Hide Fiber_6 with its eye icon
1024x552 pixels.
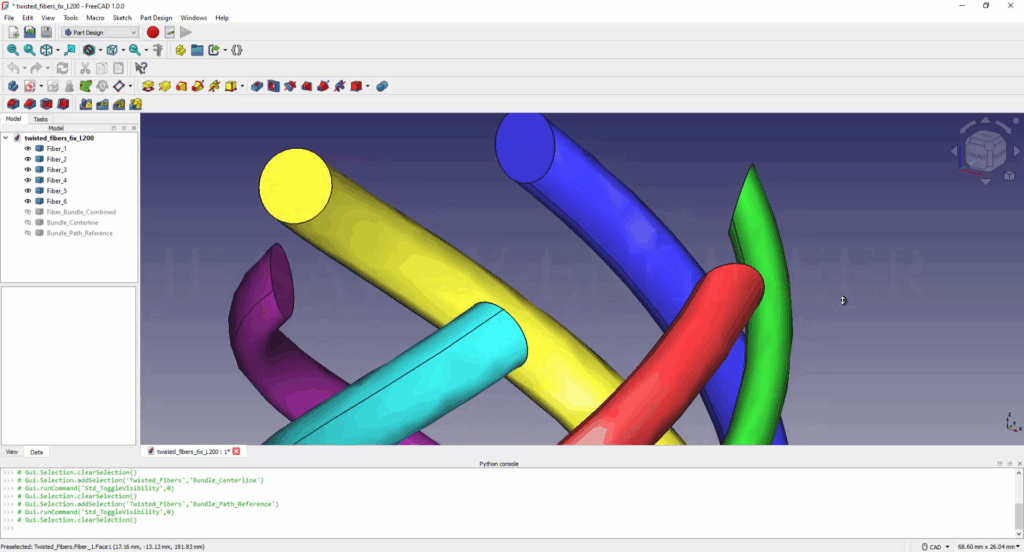pos(27,201)
